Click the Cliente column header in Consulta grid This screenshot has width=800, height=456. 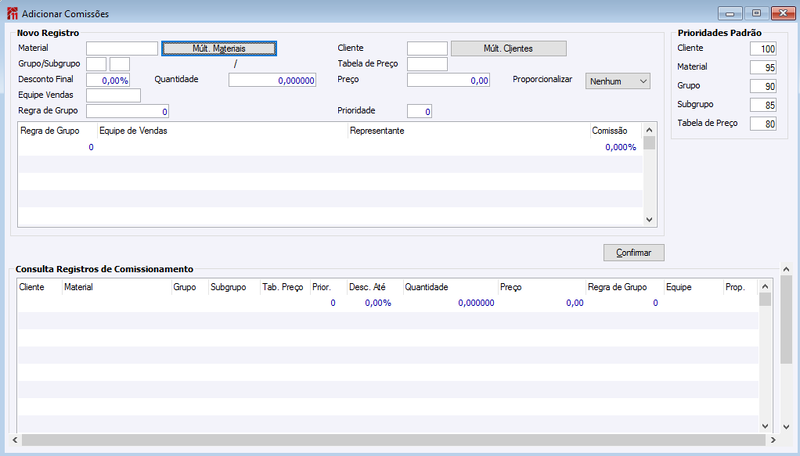[40, 287]
